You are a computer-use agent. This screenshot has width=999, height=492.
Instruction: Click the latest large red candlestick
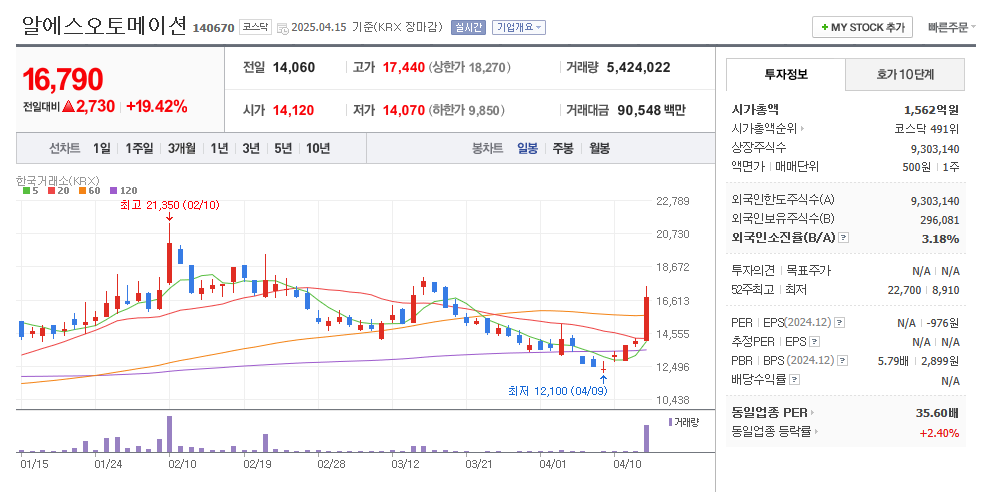[x=646, y=319]
